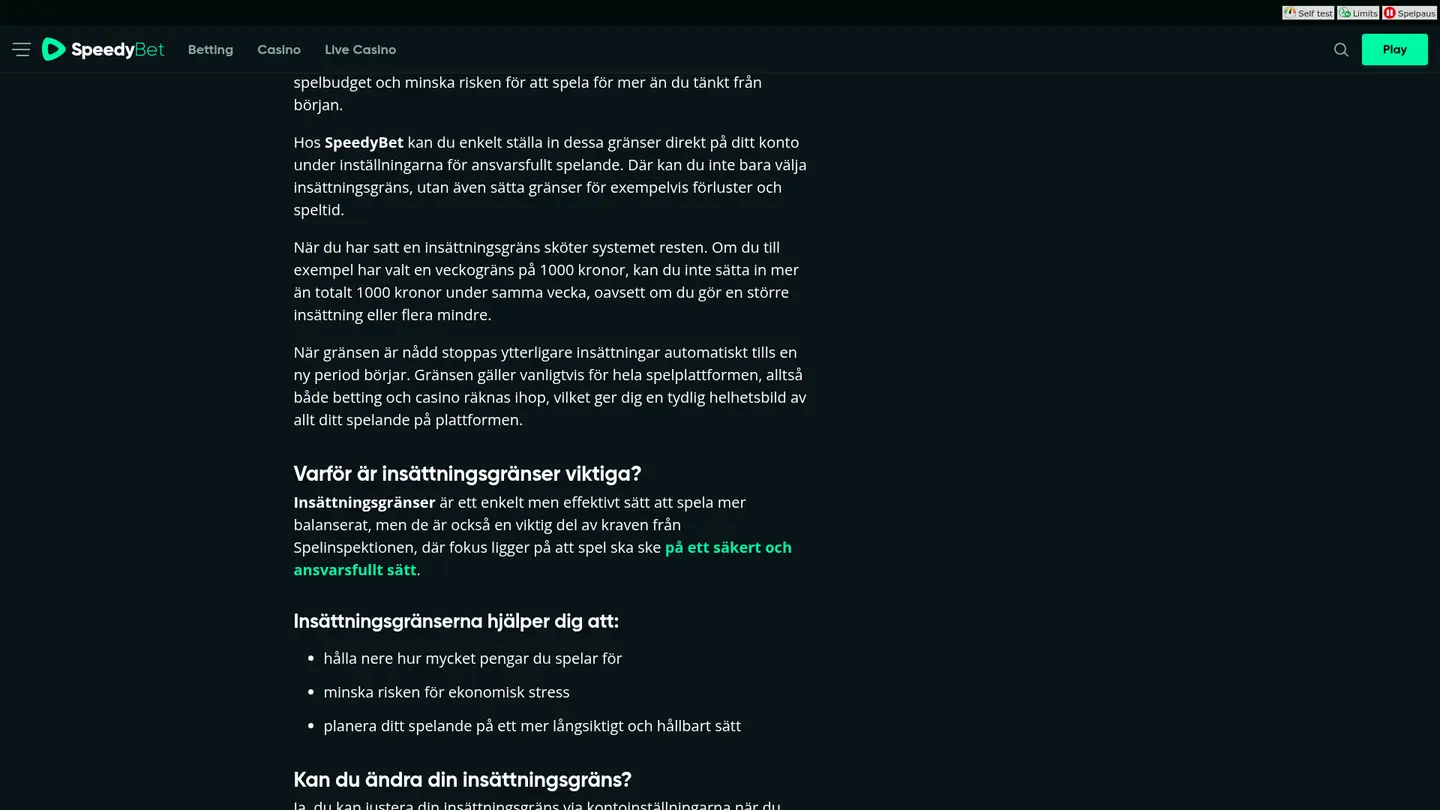1440x810 pixels.
Task: Click the green Play button
Action: (1394, 49)
